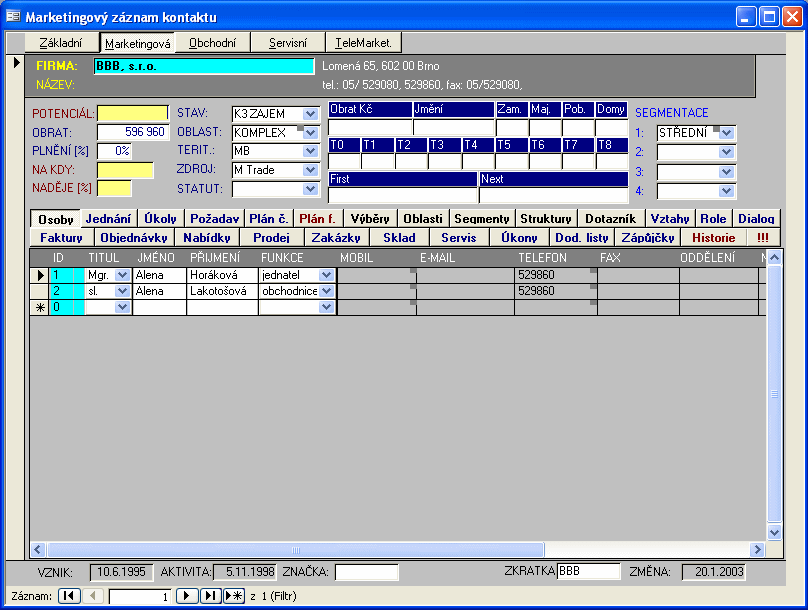Open FUNKCE dropdown for jednatel row
808x610 pixels.
(326, 275)
